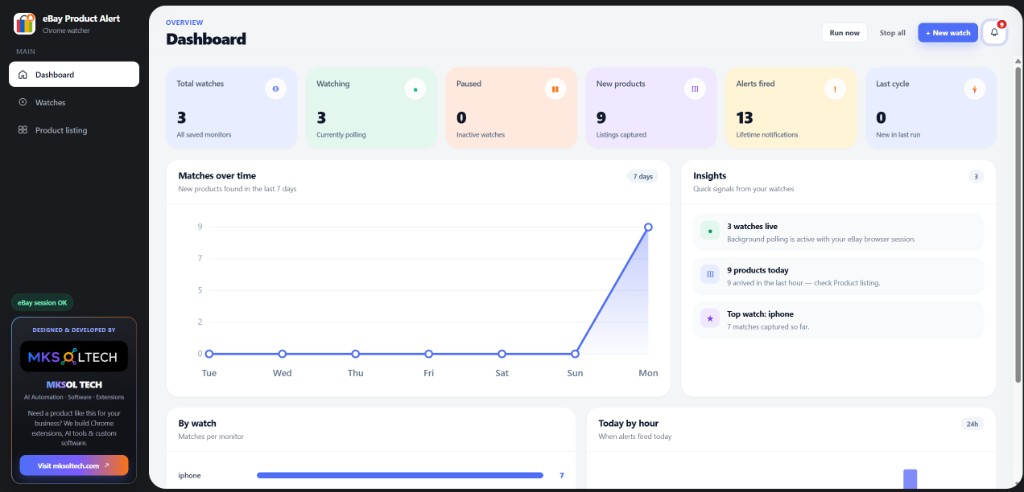Screen dimensions: 1024x492
Task: Click the 9 products today icon
Action: point(710,274)
